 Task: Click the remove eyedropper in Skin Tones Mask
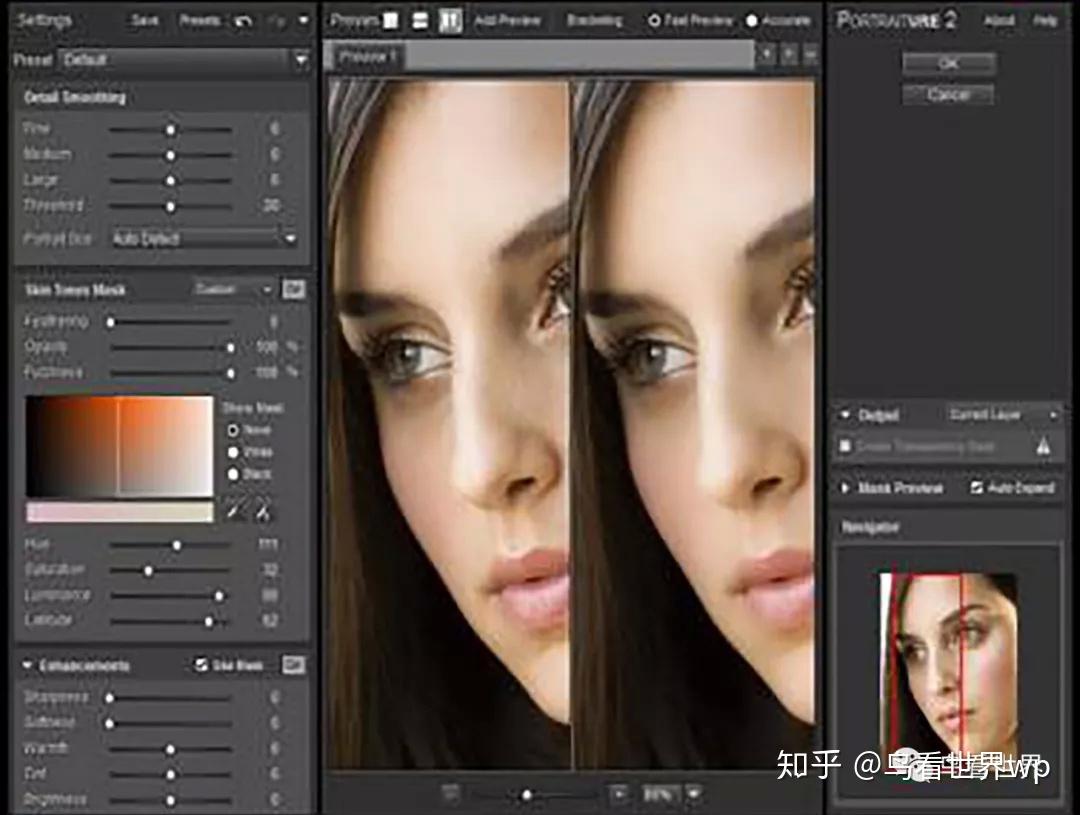coord(263,506)
